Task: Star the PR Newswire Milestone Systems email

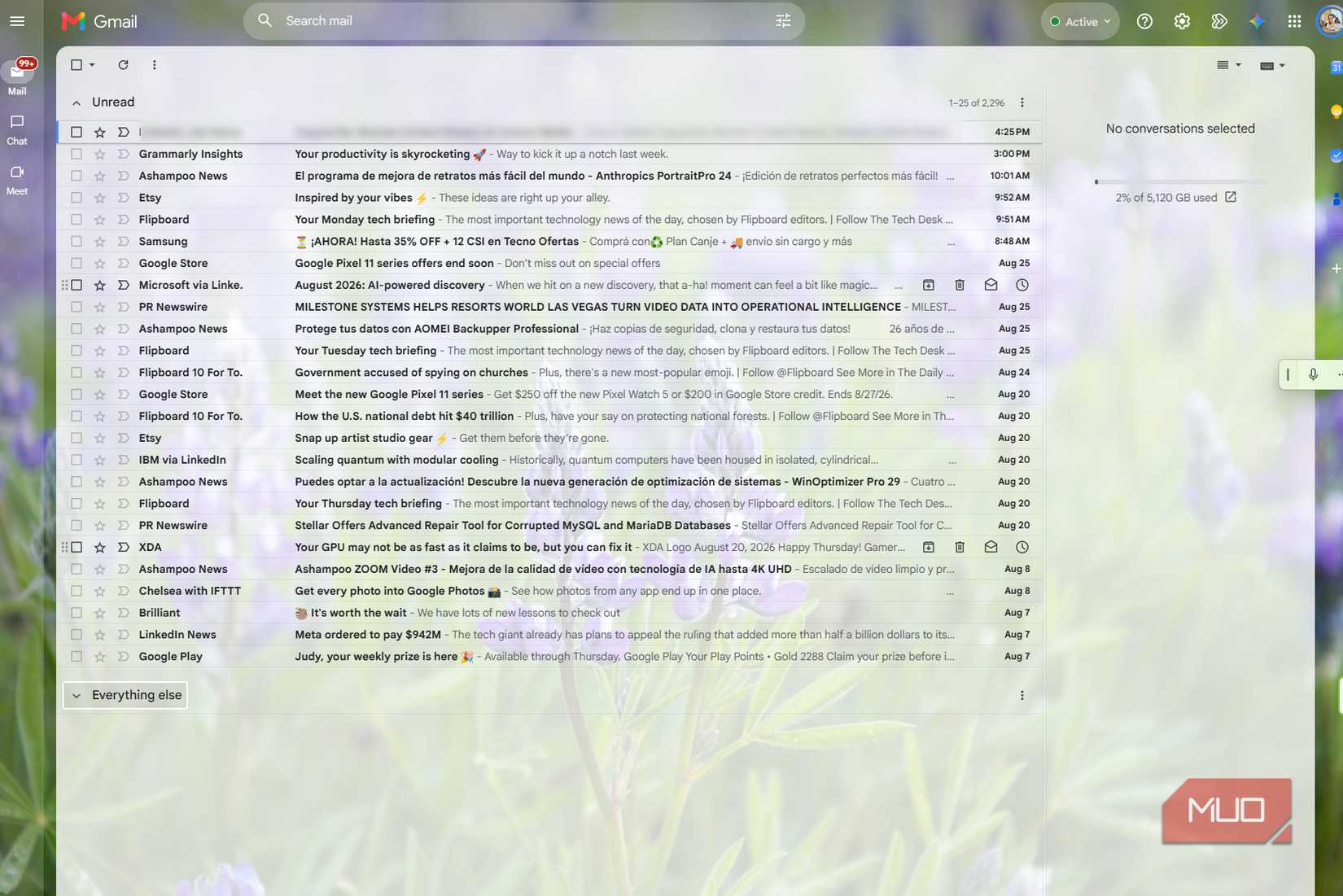Action: coord(99,307)
